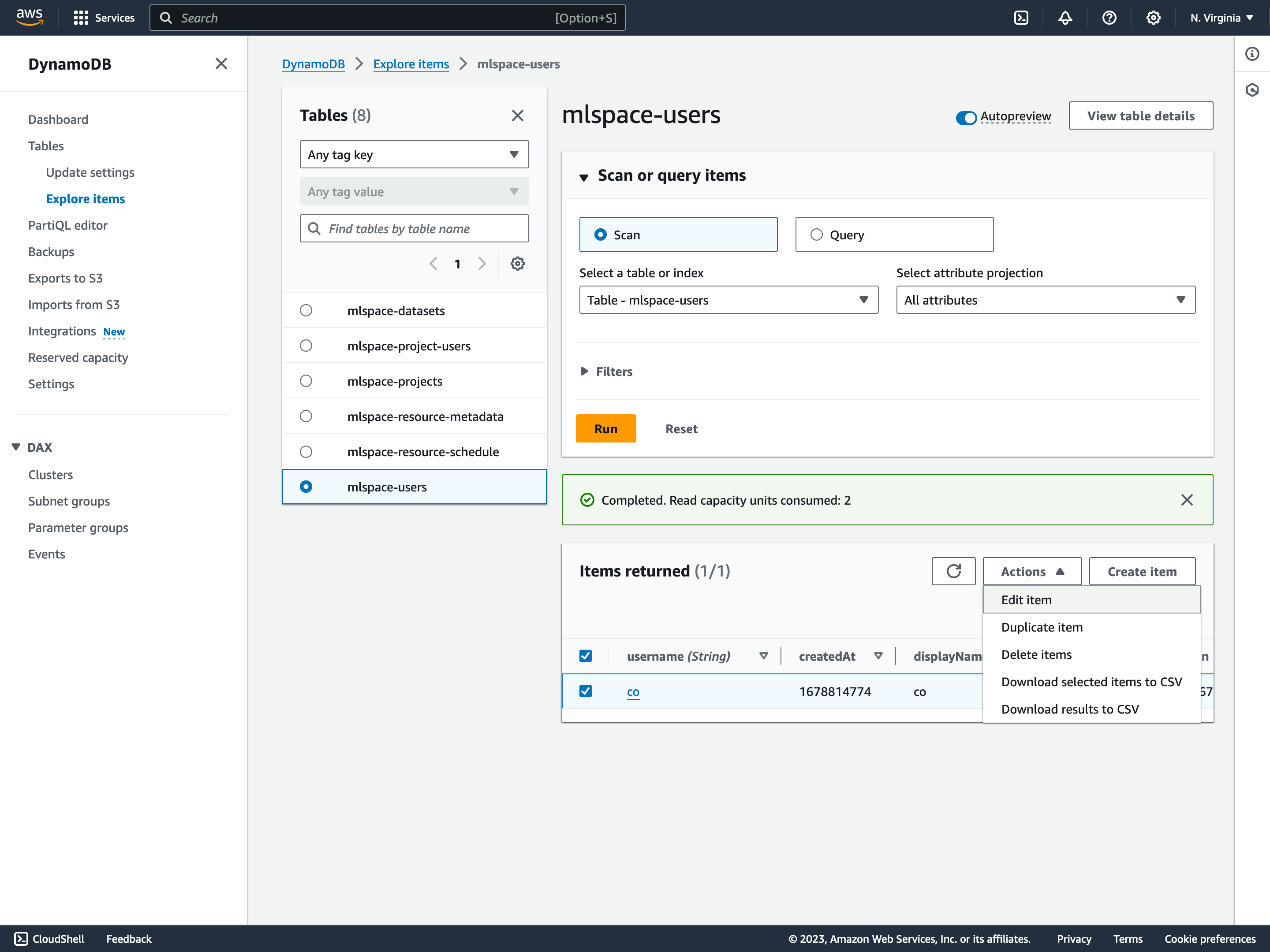Open sidebar Dashboard link
Viewport: 1270px width, 952px height.
click(58, 119)
